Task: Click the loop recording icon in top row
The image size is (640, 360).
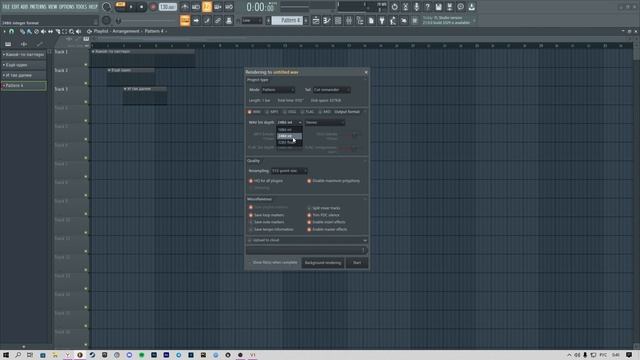Action: click(229, 7)
